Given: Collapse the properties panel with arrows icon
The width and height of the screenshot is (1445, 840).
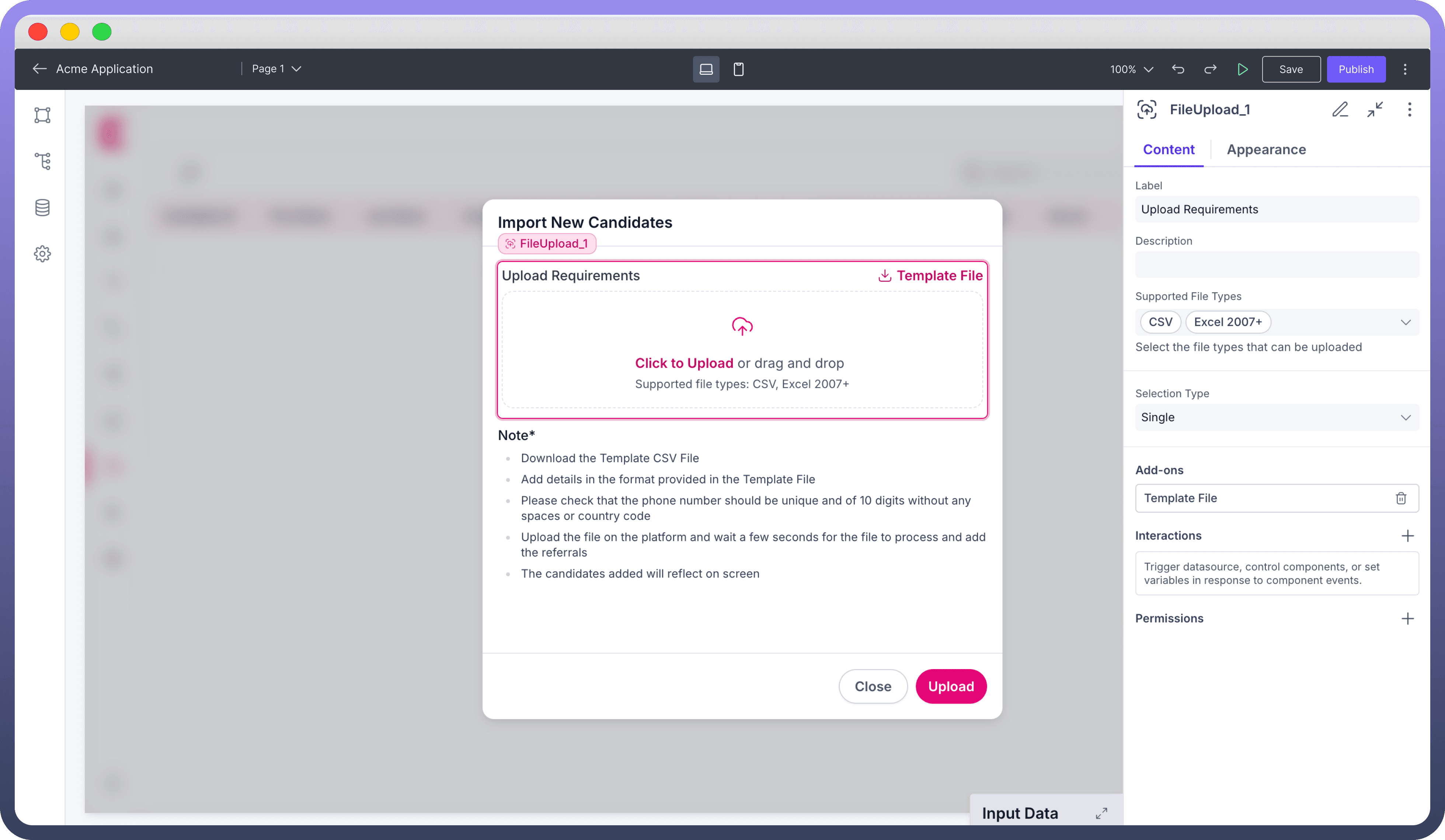Looking at the screenshot, I should [x=1375, y=109].
